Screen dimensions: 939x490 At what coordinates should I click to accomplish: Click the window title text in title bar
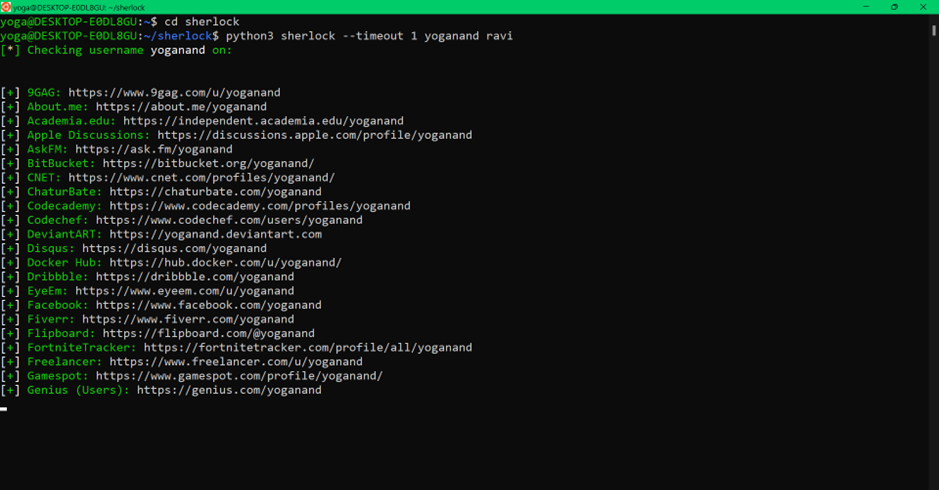[79, 7]
